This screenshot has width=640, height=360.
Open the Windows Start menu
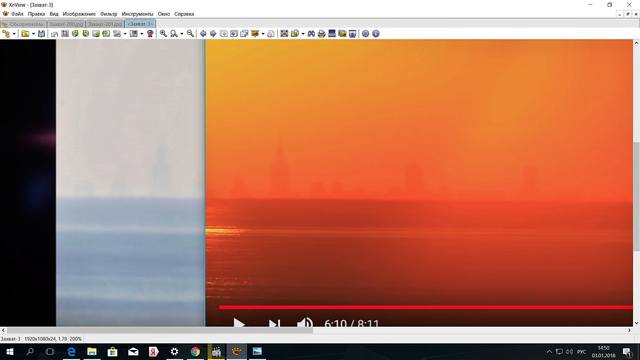pos(9,351)
